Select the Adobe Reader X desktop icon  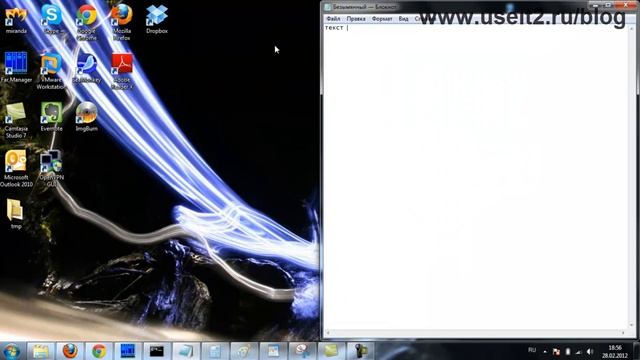tap(122, 71)
